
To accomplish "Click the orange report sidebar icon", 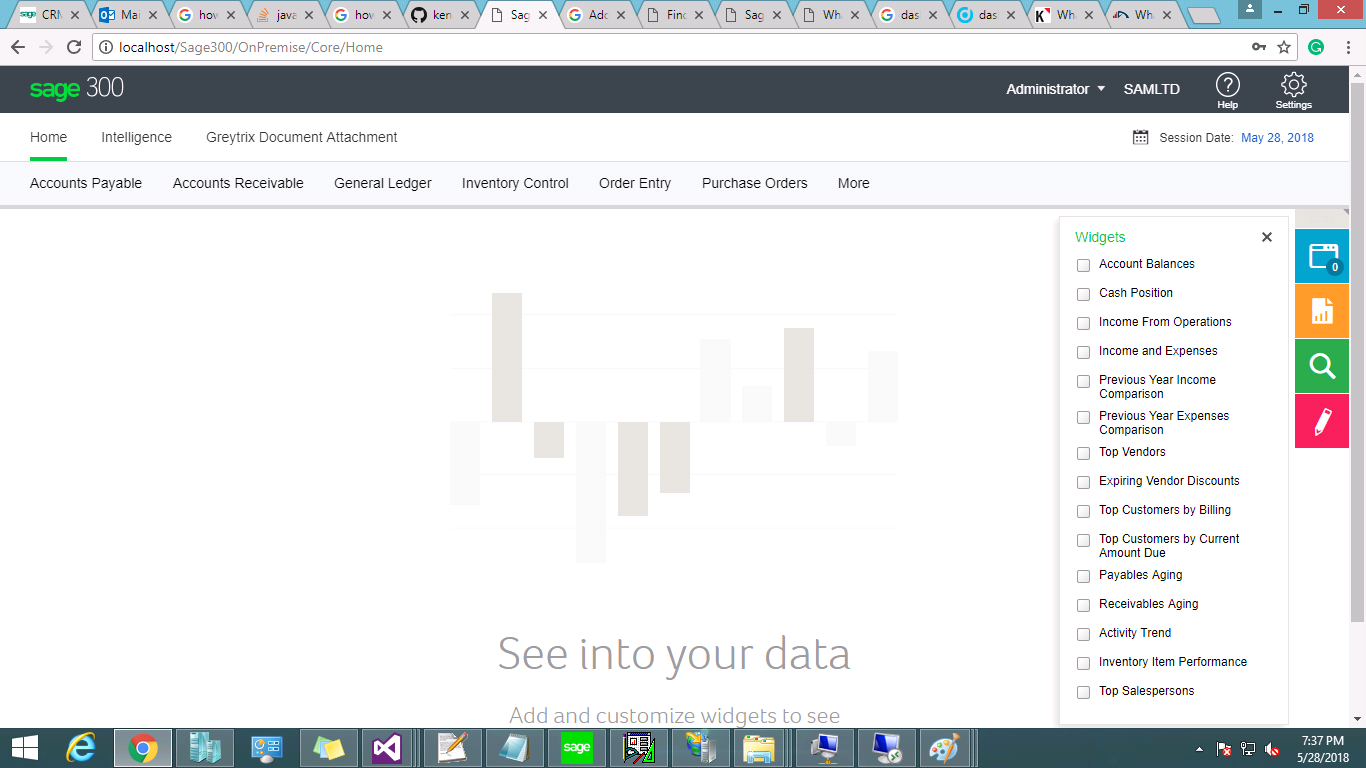I will (1322, 311).
